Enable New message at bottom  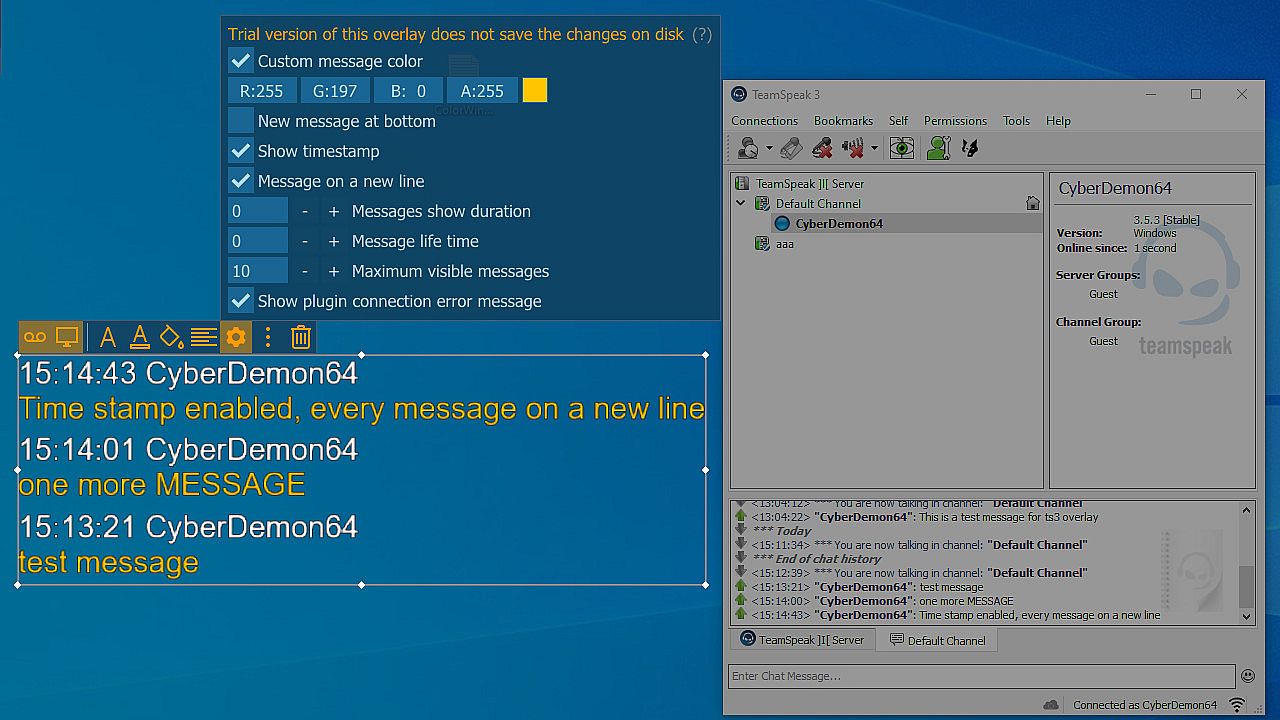pos(241,121)
